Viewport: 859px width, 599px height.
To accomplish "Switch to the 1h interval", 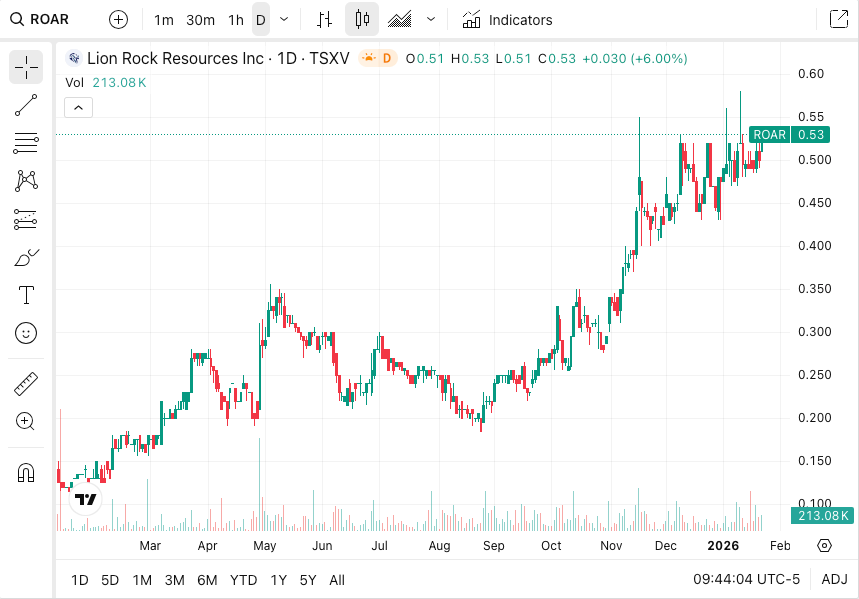I will 236,20.
